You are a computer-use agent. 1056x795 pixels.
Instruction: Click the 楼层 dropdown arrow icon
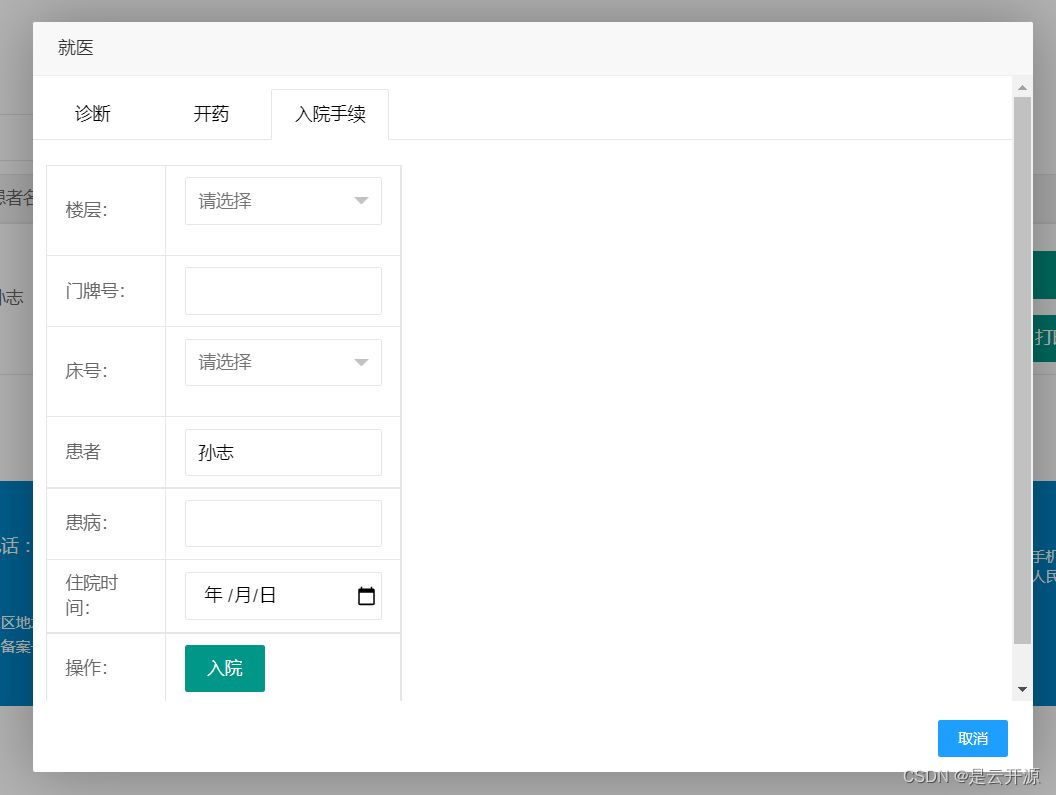pos(361,201)
